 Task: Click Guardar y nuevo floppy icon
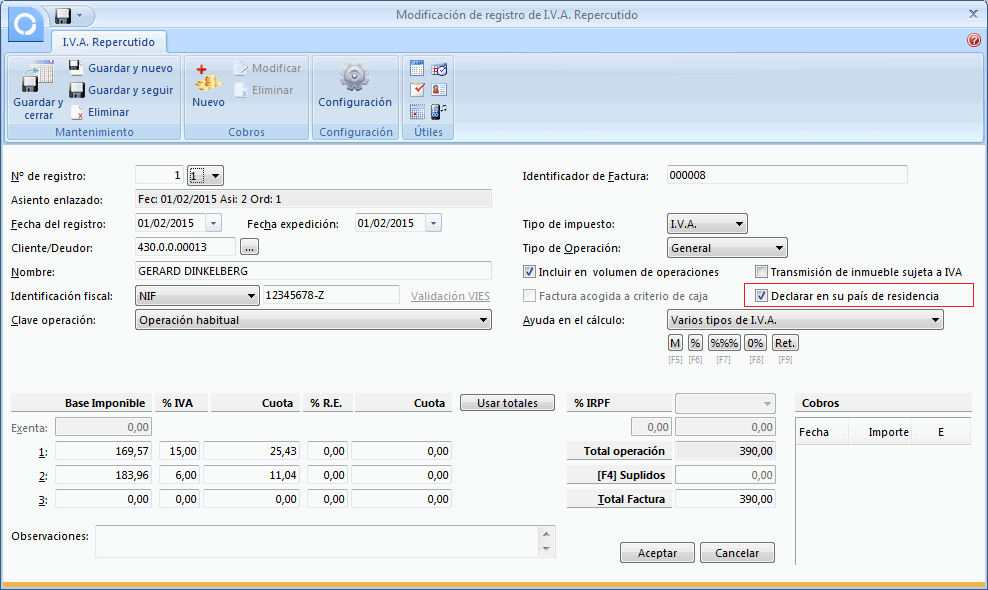[x=76, y=68]
